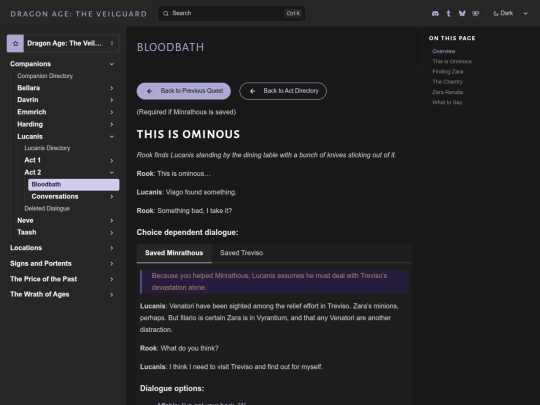Click Back to Previous Quest button
This screenshot has height=405, width=540.
(x=184, y=91)
